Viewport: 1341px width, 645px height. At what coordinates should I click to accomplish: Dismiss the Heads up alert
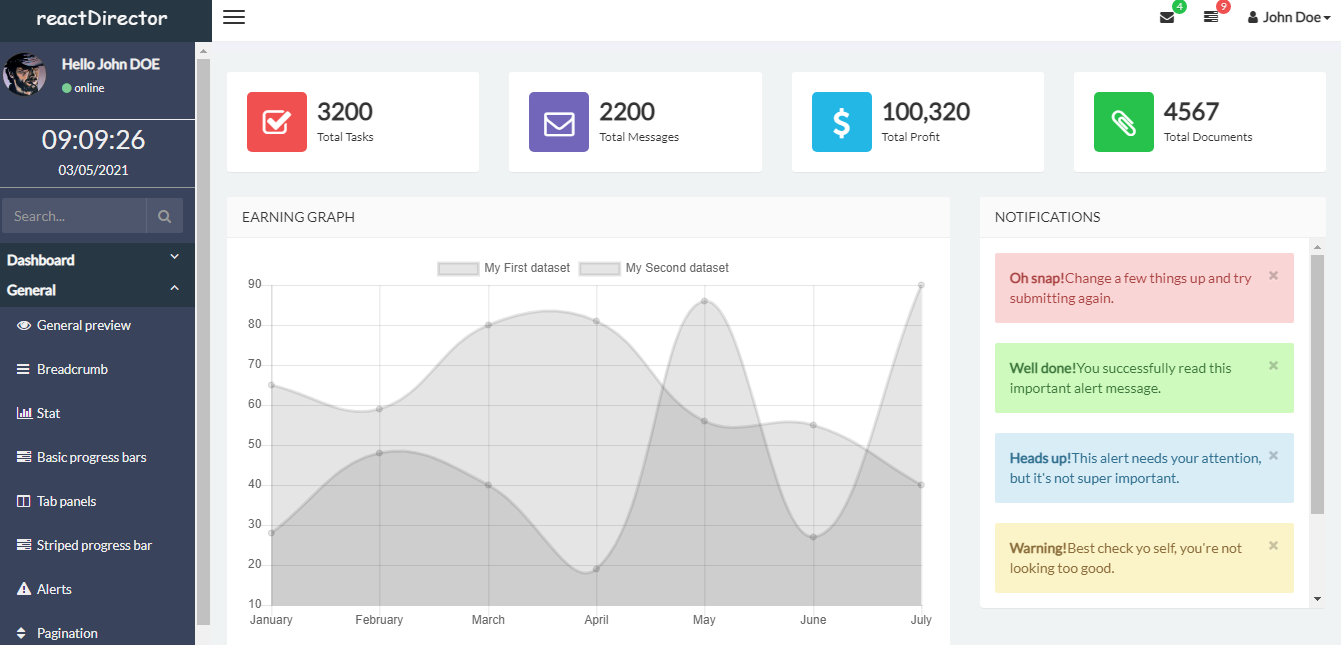(x=1273, y=456)
